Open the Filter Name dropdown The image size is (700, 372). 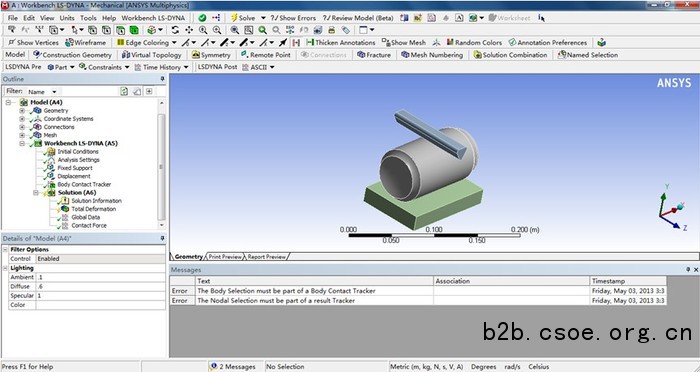42,92
